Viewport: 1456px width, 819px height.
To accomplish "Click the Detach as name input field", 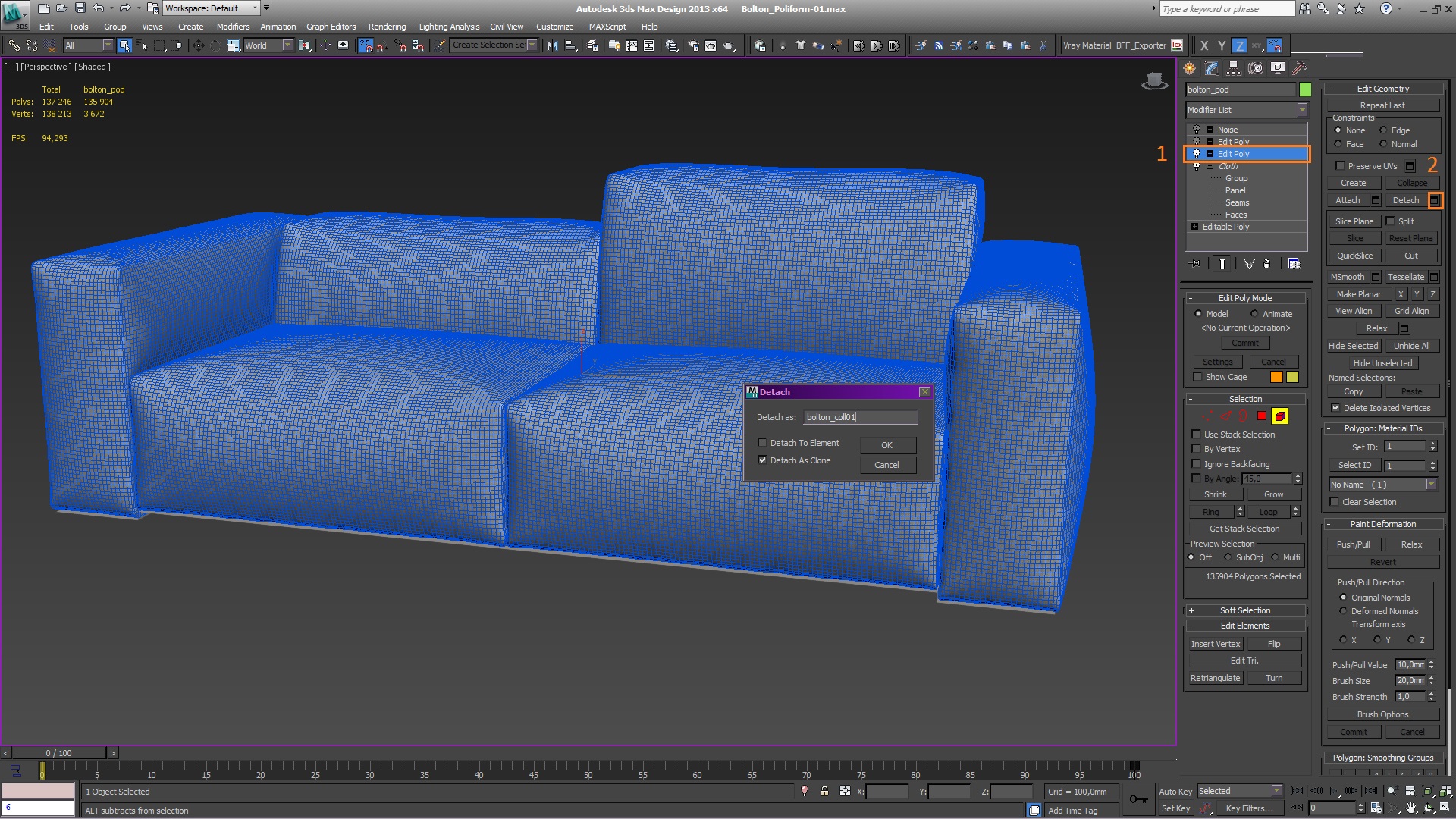I will [x=860, y=416].
